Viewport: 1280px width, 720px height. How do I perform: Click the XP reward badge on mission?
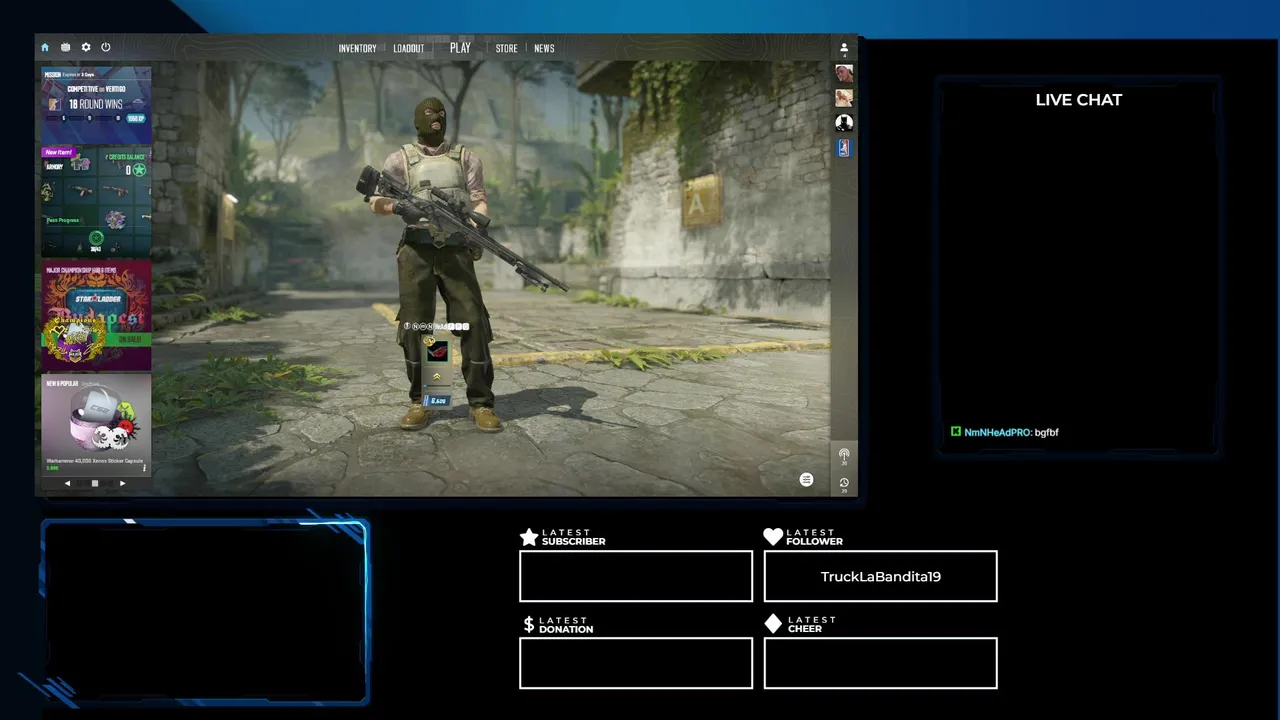pyautogui.click(x=135, y=118)
